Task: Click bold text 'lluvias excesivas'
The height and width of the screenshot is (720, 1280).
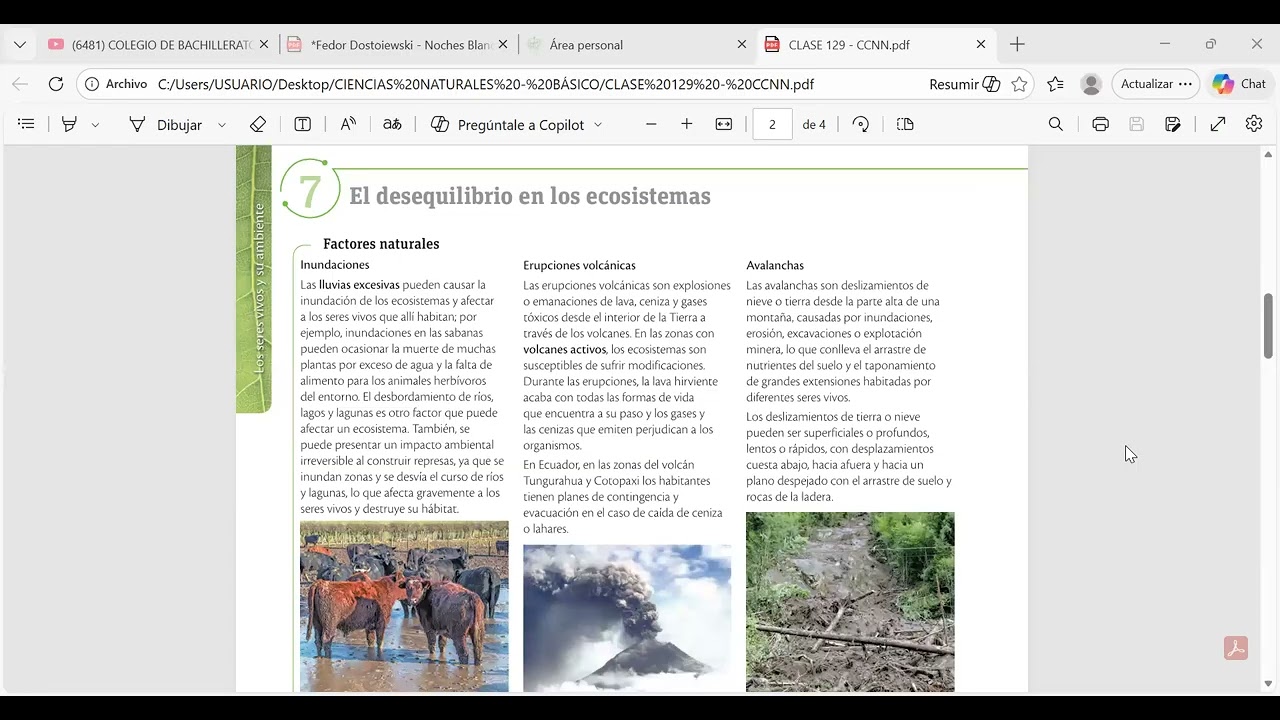Action: tap(359, 285)
